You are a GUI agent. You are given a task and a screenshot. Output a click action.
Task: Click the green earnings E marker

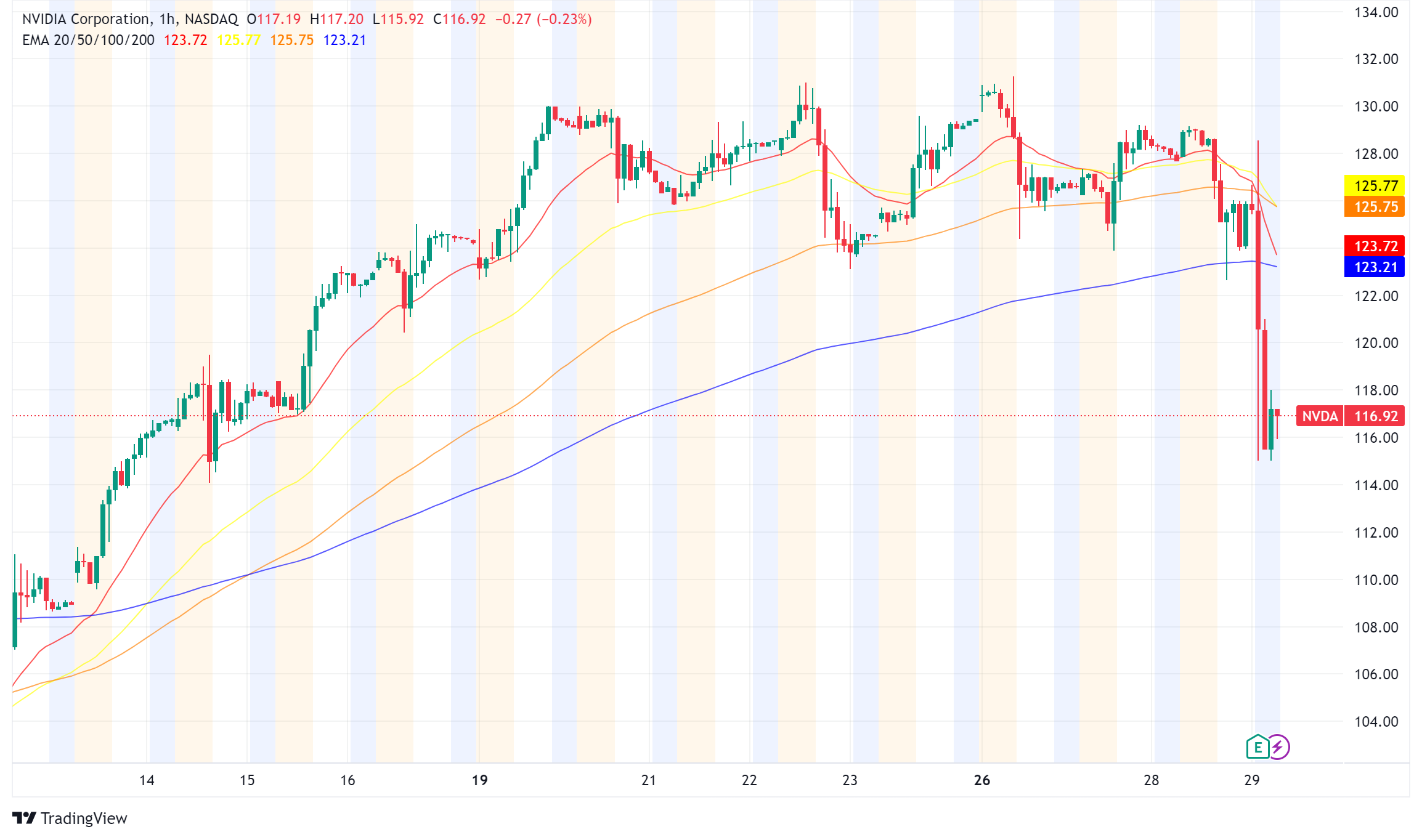1257,747
